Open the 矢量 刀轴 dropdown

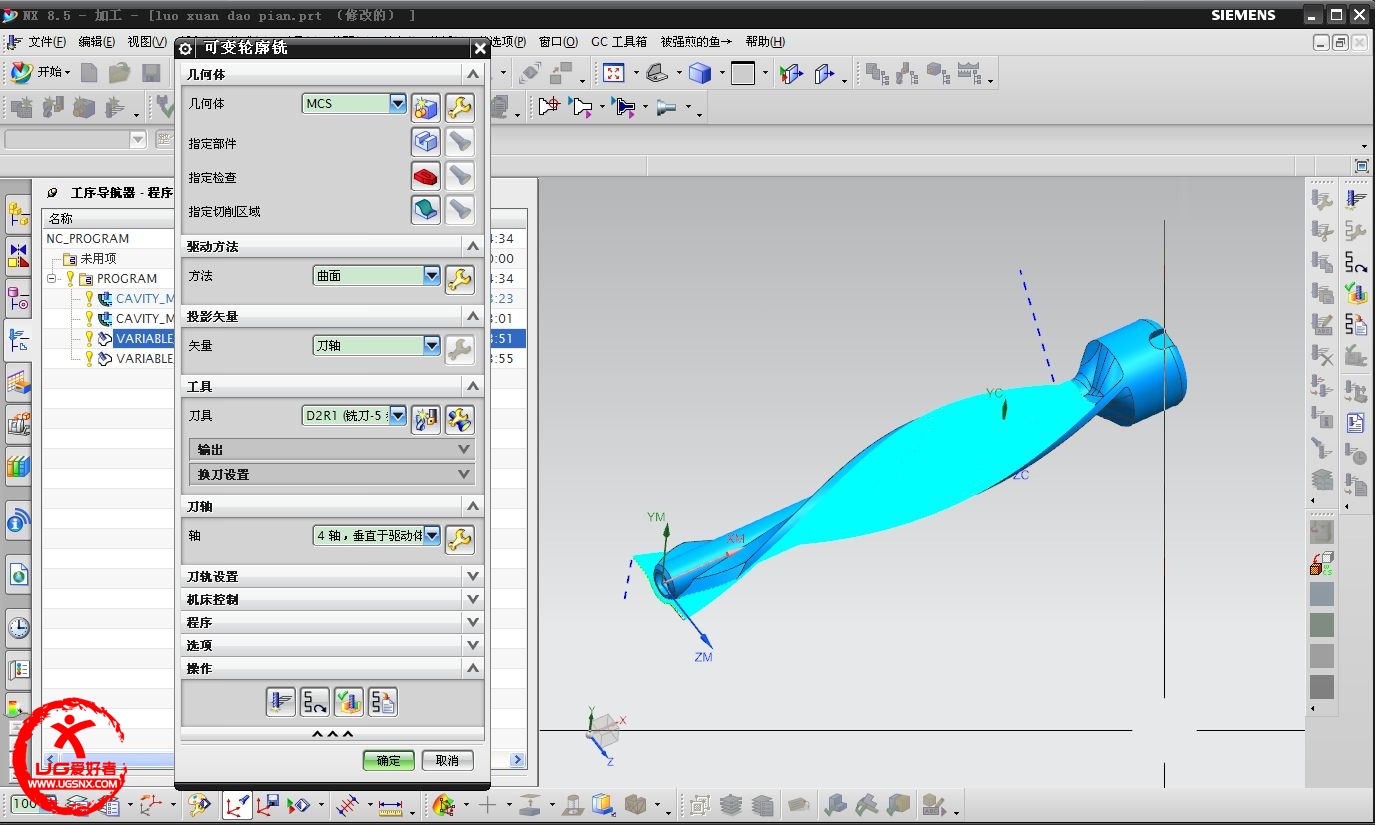point(432,345)
